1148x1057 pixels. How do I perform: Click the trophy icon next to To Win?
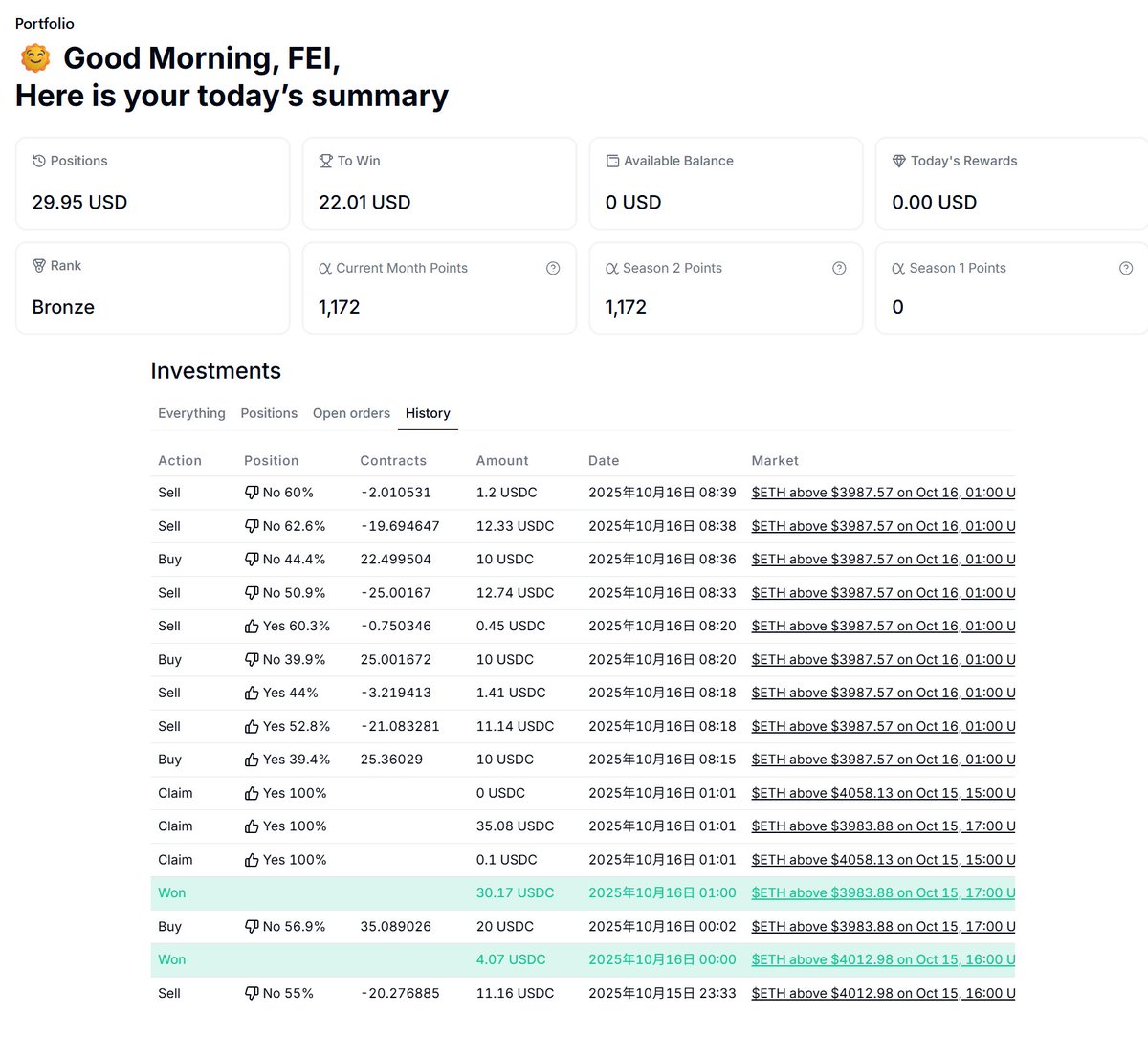(325, 161)
